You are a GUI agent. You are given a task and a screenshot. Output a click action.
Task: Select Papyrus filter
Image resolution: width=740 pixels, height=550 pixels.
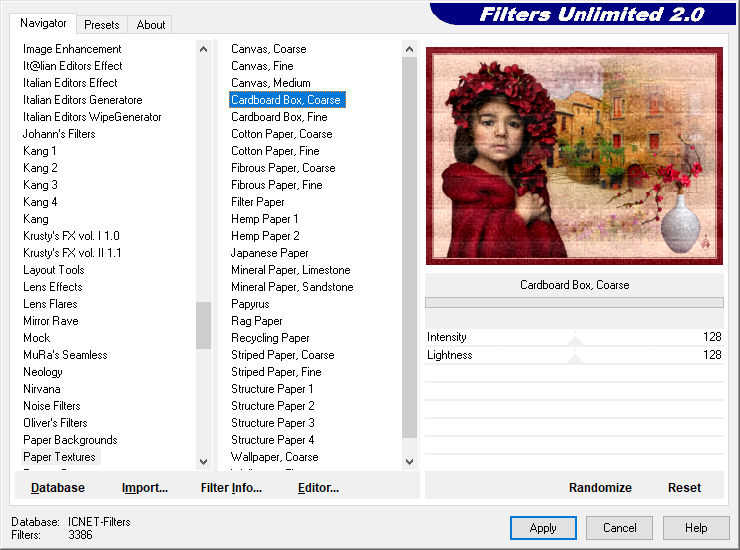(x=250, y=304)
